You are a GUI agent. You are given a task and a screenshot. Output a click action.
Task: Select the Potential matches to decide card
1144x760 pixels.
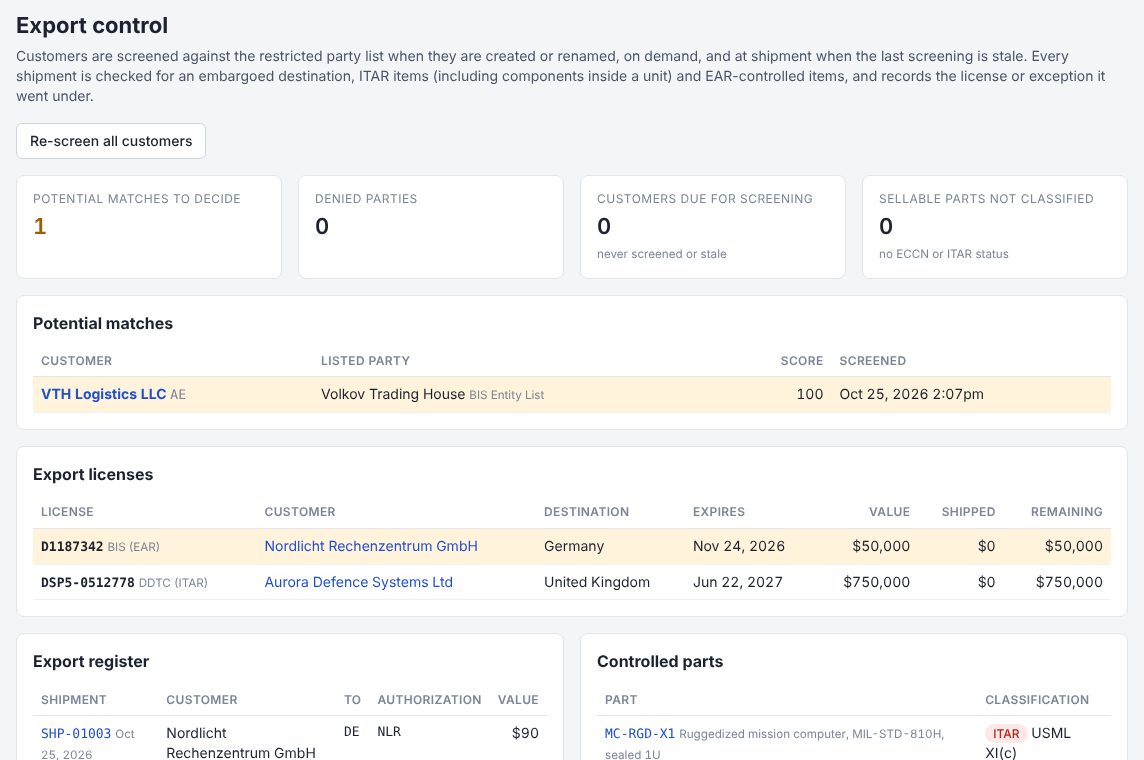(149, 227)
